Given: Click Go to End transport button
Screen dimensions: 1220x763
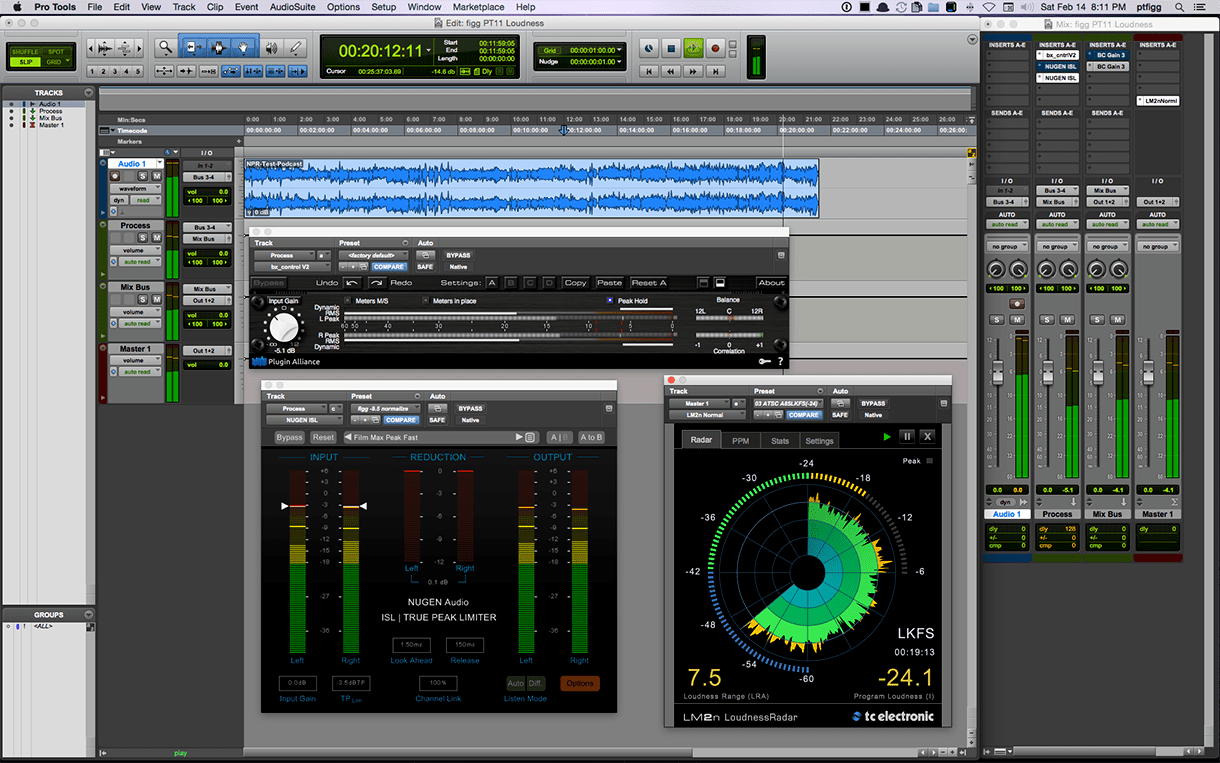Looking at the screenshot, I should 715,71.
